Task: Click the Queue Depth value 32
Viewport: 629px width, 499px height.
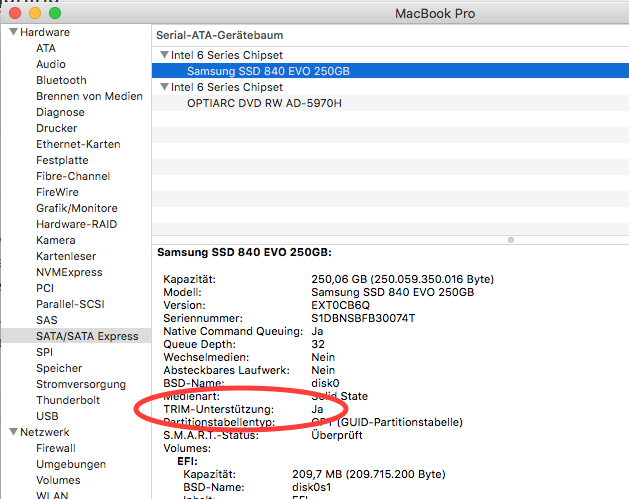Action: pos(318,344)
